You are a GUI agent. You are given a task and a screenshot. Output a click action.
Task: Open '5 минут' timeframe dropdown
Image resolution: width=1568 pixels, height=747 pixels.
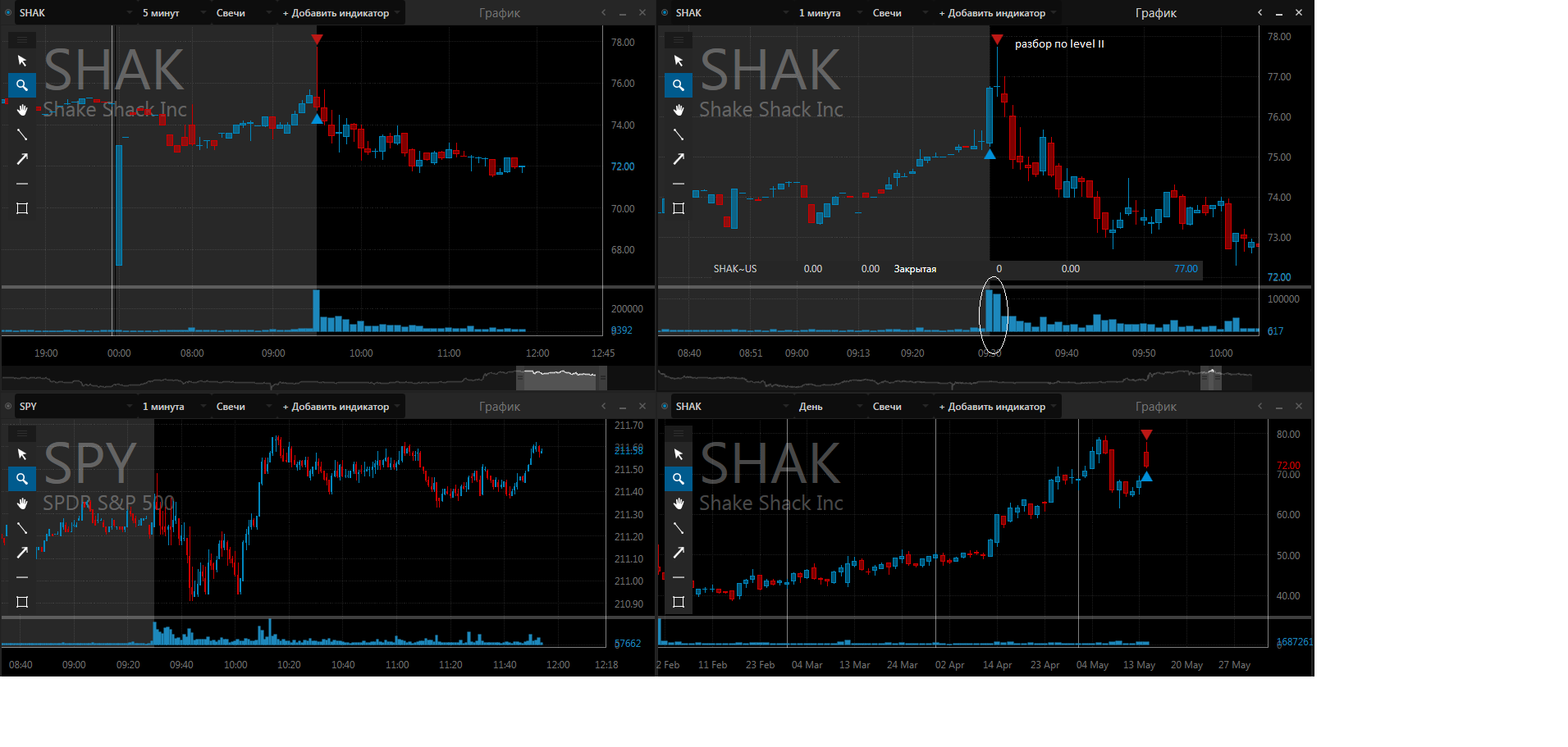173,13
